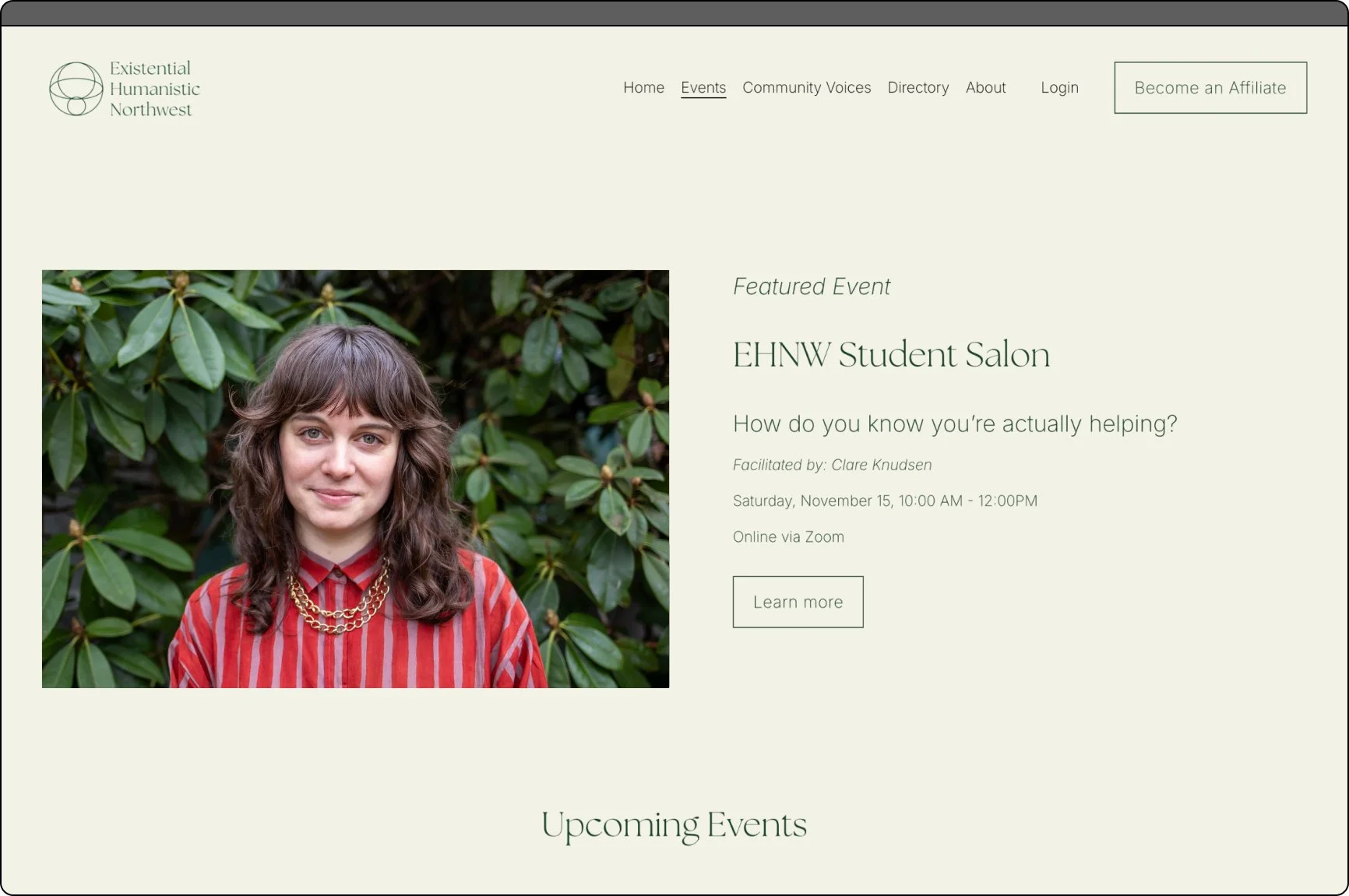Click the Online via Zoom text
The width and height of the screenshot is (1349, 896).
point(788,536)
